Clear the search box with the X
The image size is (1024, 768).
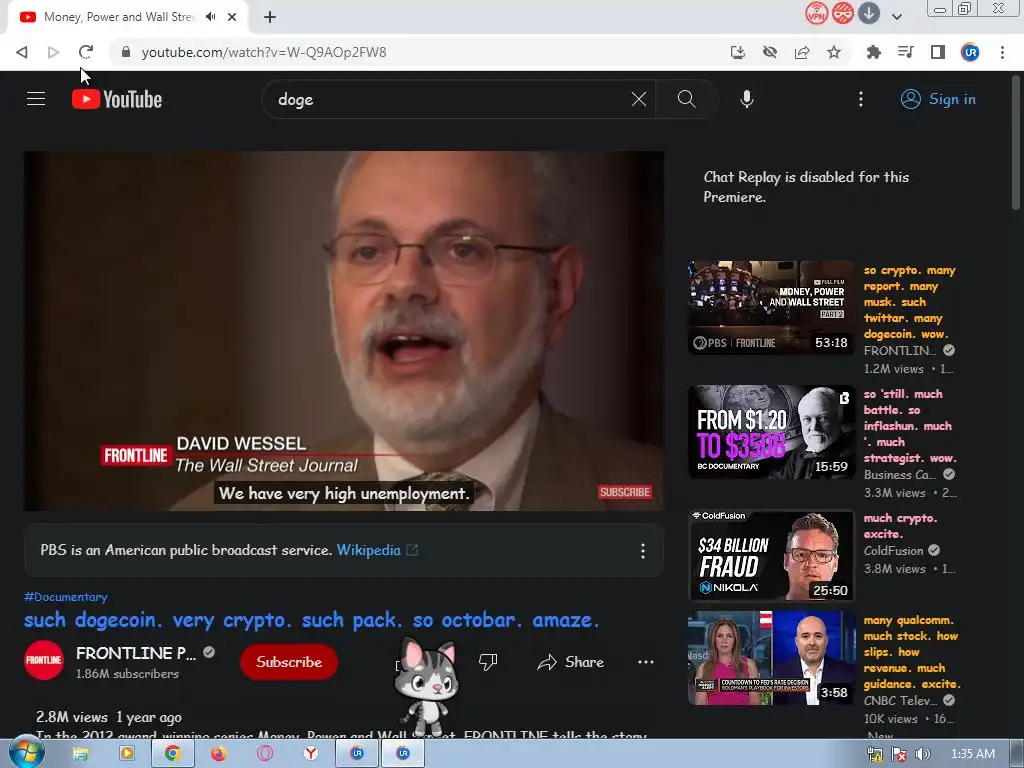click(x=639, y=99)
